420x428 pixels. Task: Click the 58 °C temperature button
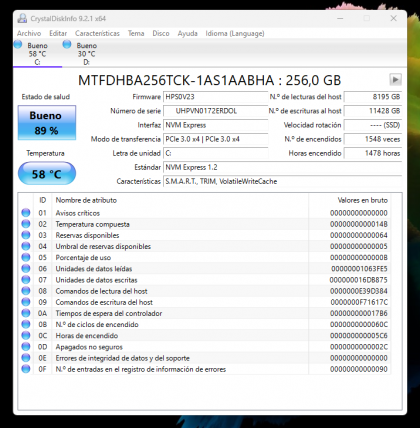click(47, 174)
